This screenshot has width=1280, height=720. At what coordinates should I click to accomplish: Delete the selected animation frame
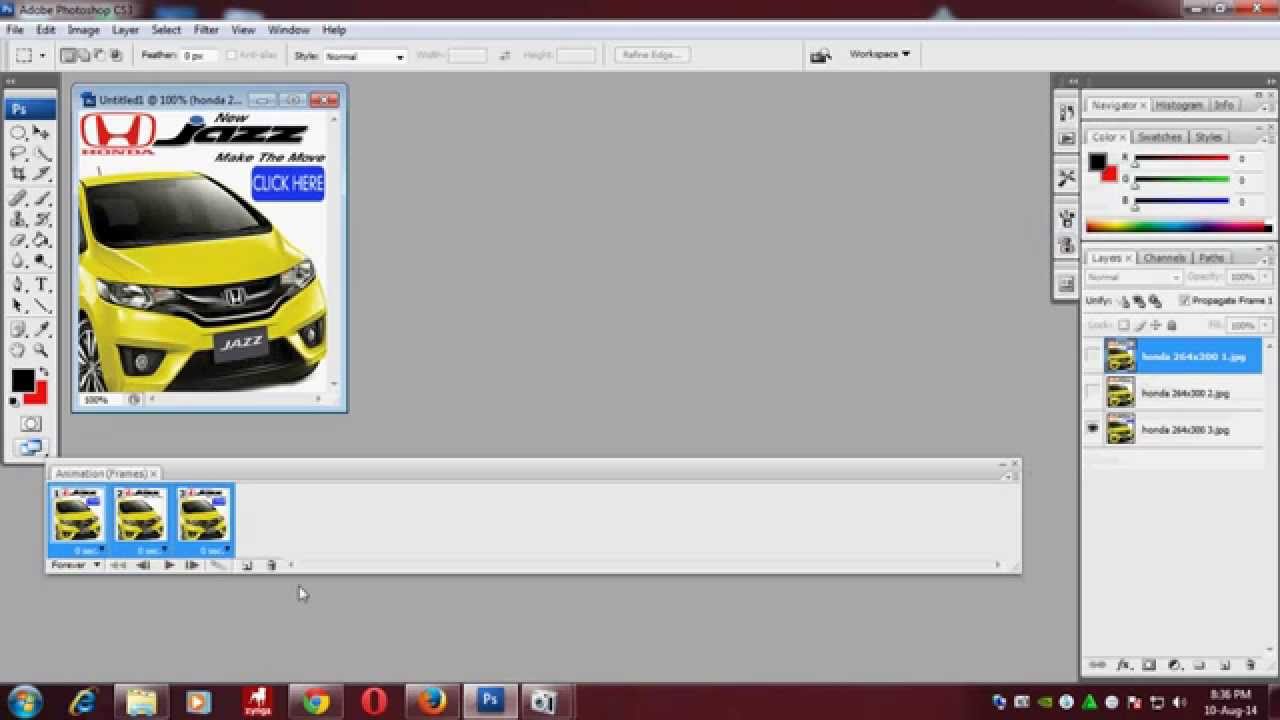click(271, 565)
